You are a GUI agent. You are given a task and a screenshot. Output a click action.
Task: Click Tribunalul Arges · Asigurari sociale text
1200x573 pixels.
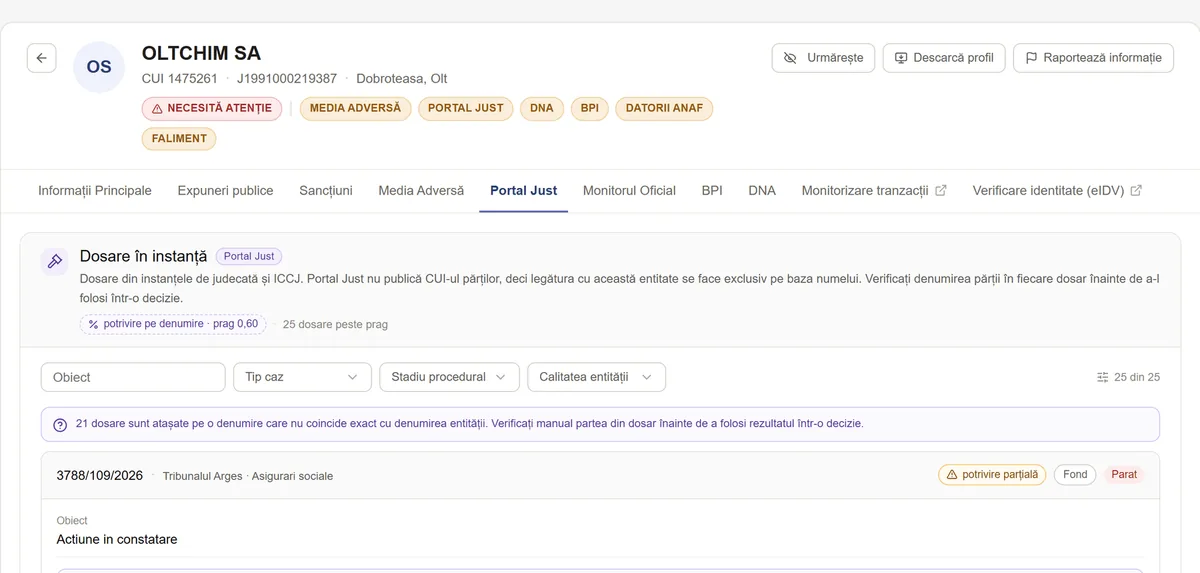point(248,476)
